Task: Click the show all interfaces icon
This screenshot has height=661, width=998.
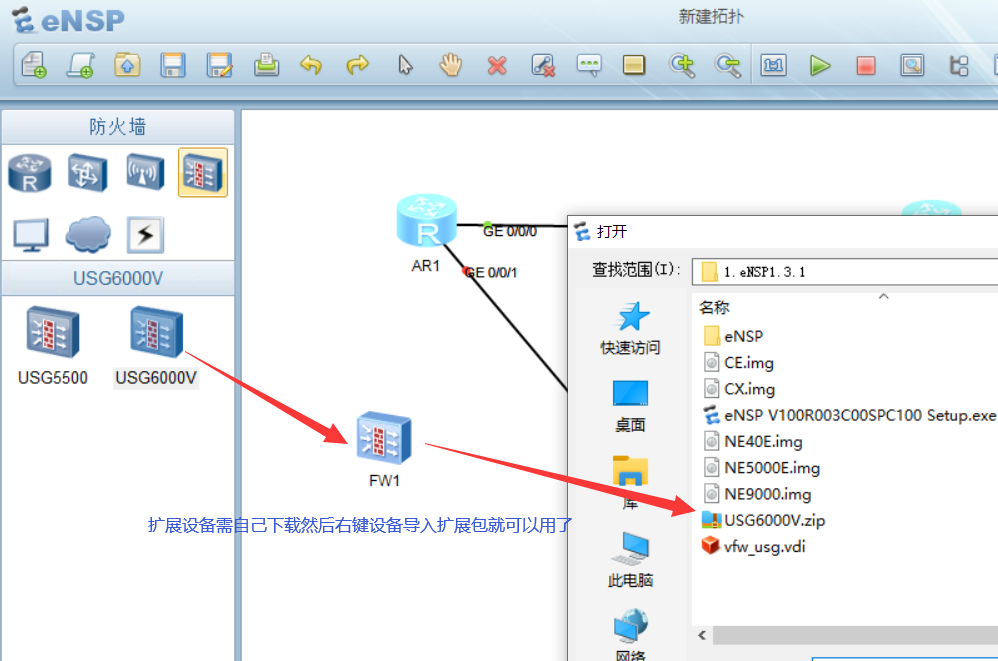Action: pos(959,65)
